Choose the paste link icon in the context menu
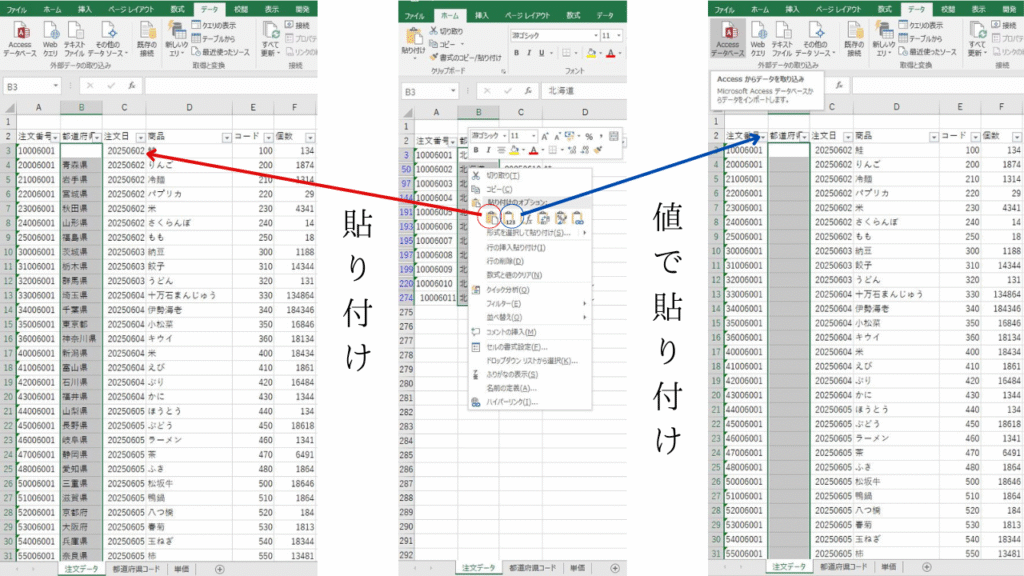The height and width of the screenshot is (576, 1024). point(577,218)
